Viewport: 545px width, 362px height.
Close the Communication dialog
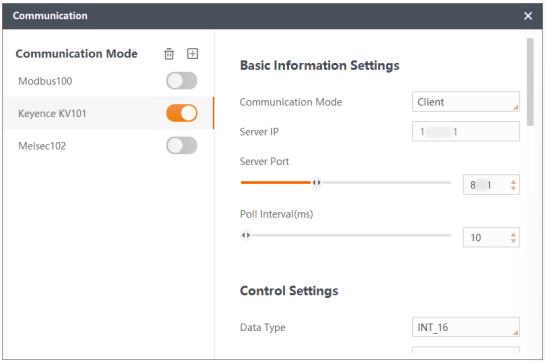pos(528,16)
